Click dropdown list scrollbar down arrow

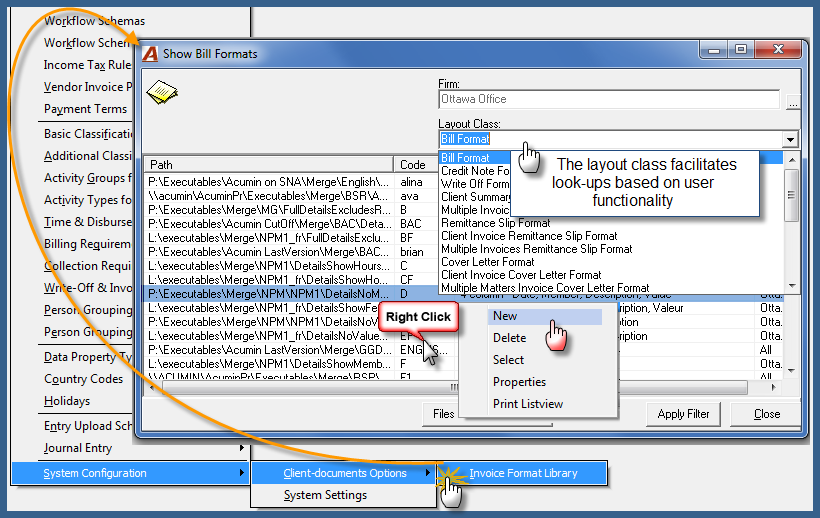pyautogui.click(x=792, y=286)
